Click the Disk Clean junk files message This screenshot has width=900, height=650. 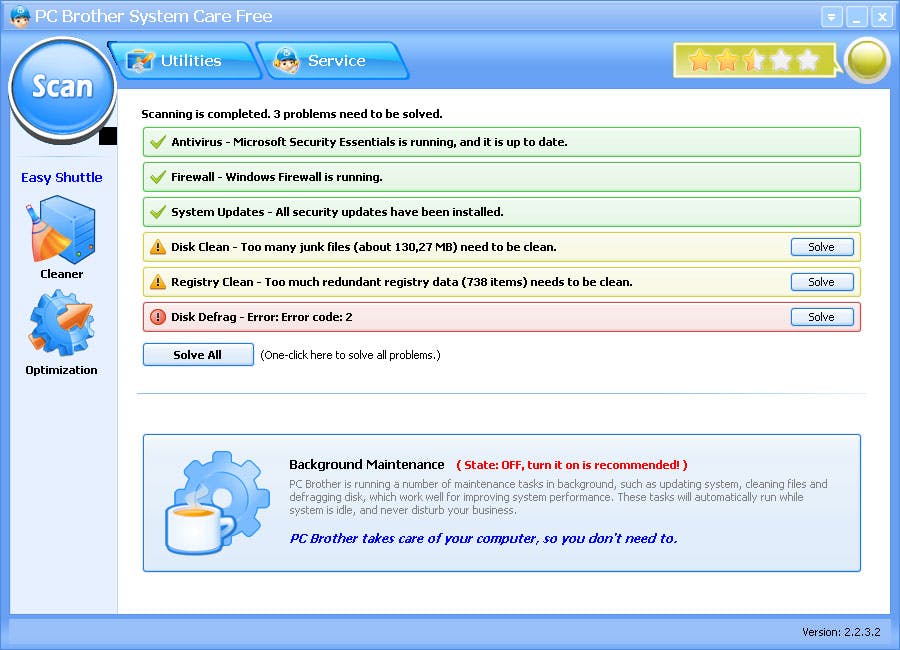364,247
